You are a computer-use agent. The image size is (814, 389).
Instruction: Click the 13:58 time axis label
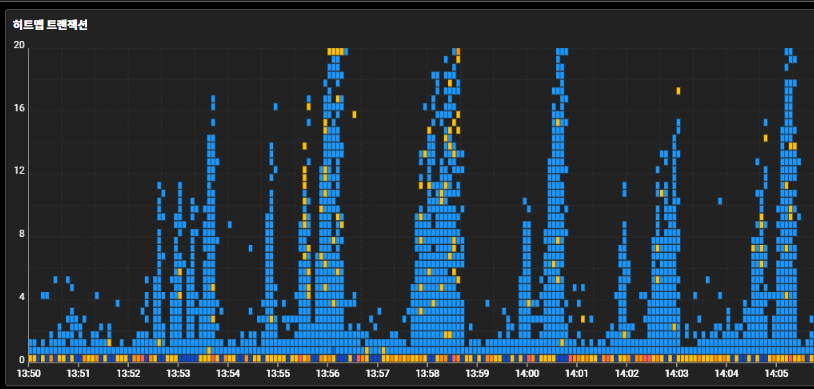coord(427,373)
